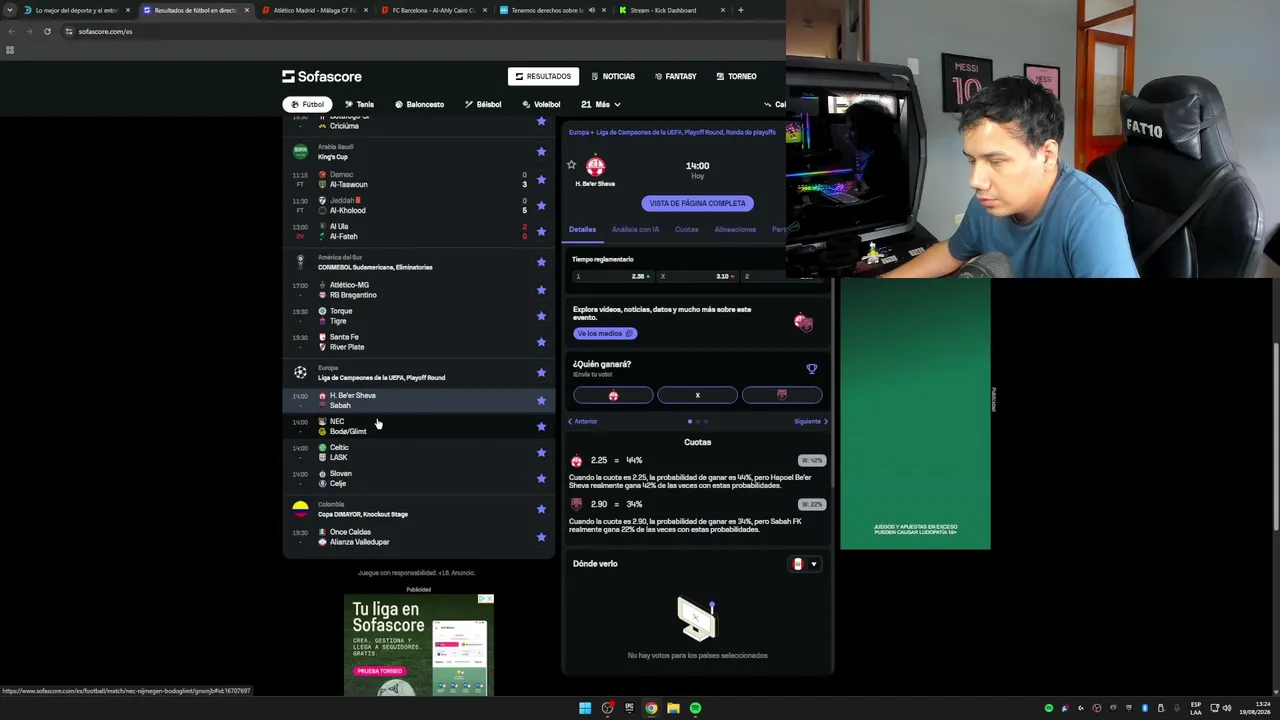Screen dimensions: 1280x720
Task: Open the browser tab search dropdown
Action: (11, 10)
